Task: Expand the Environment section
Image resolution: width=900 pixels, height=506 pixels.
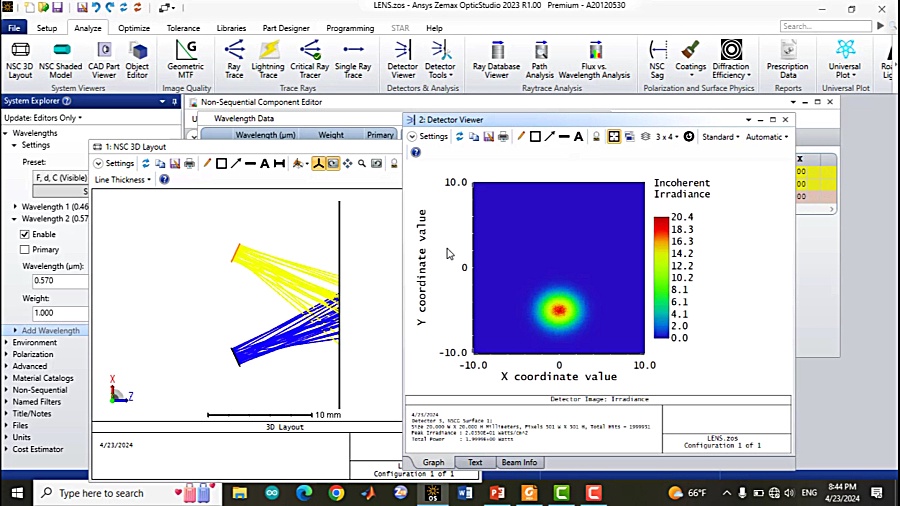Action: (6, 342)
